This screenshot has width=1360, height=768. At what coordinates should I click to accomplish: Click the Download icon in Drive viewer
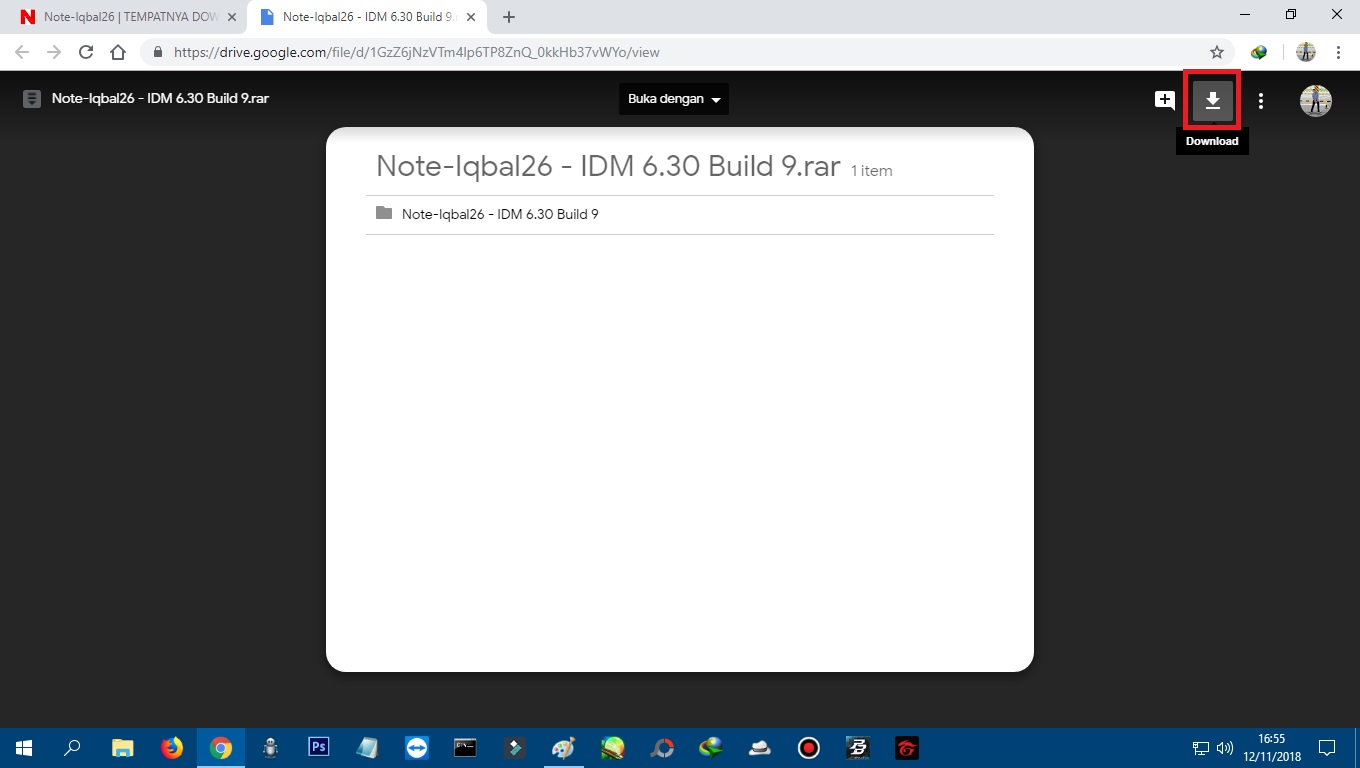coord(1212,100)
